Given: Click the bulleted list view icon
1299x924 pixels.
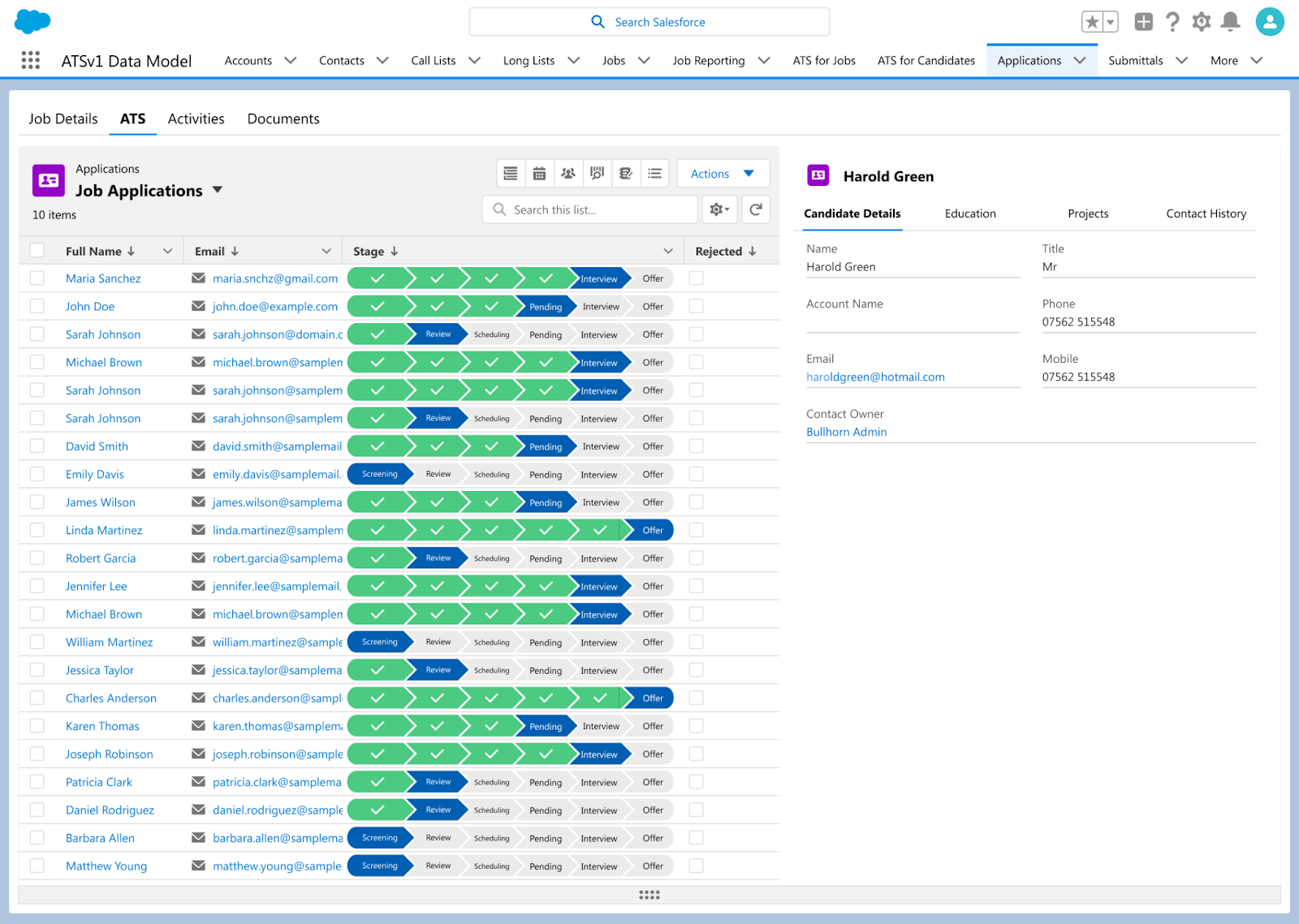Looking at the screenshot, I should (654, 174).
